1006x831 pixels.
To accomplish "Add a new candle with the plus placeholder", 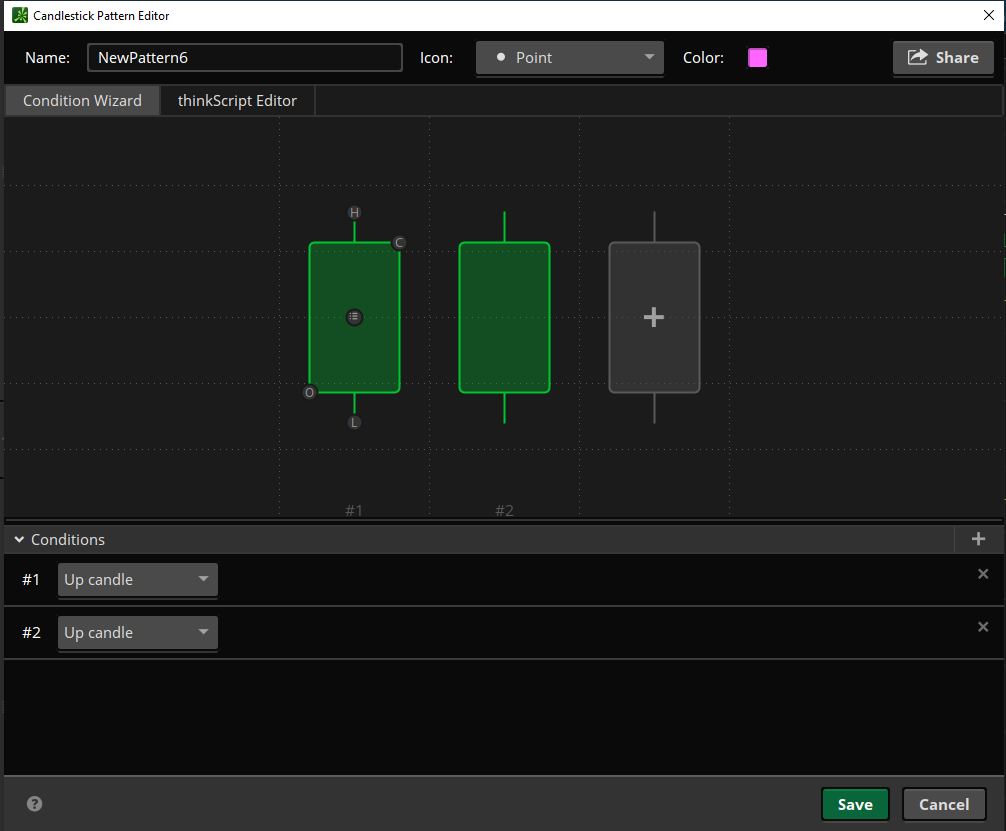I will point(654,317).
